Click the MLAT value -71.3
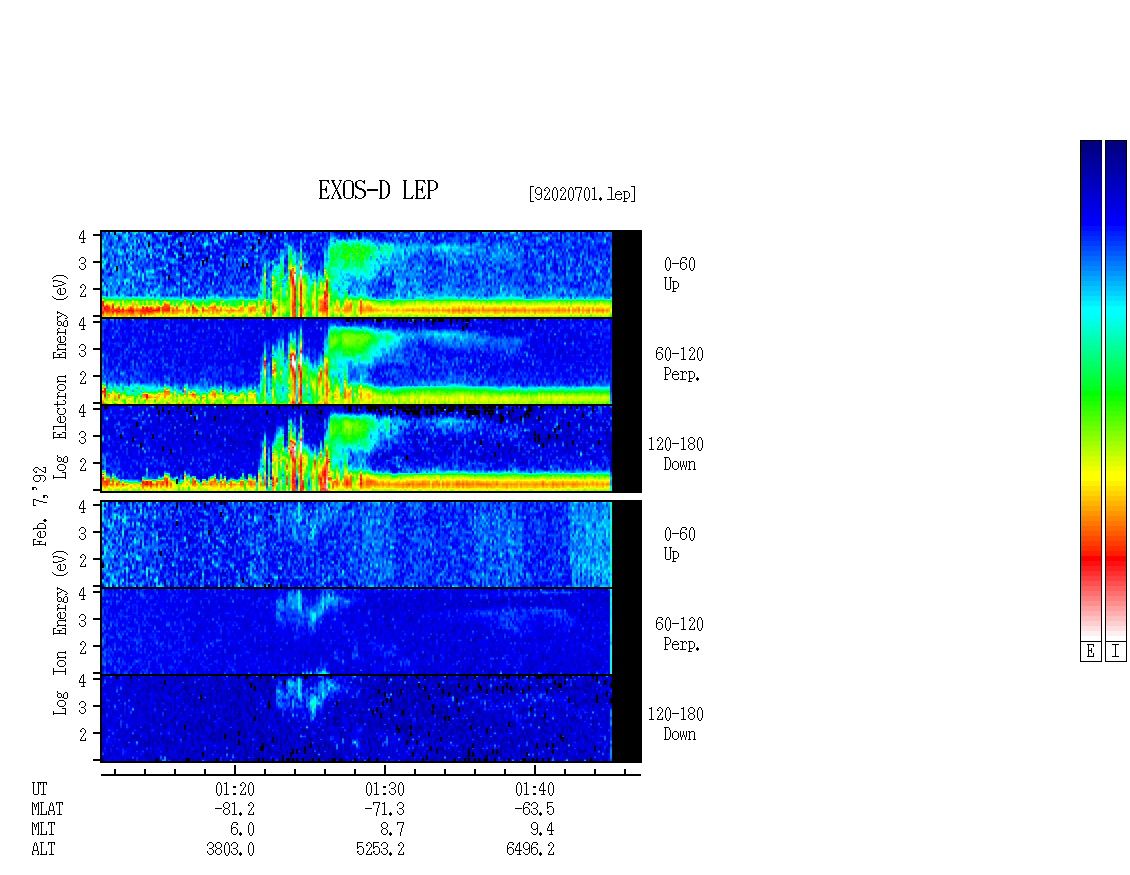The width and height of the screenshot is (1130, 875). click(385, 809)
